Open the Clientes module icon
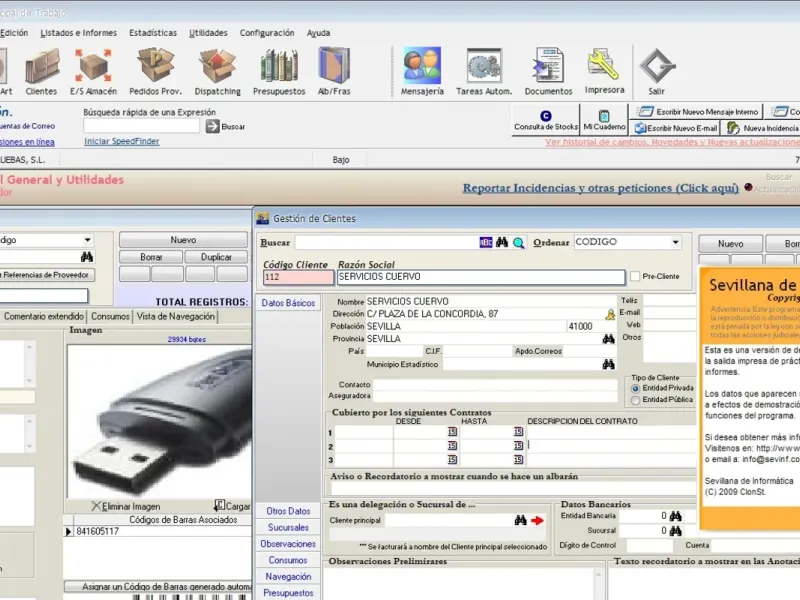This screenshot has width=800, height=600. (41, 72)
